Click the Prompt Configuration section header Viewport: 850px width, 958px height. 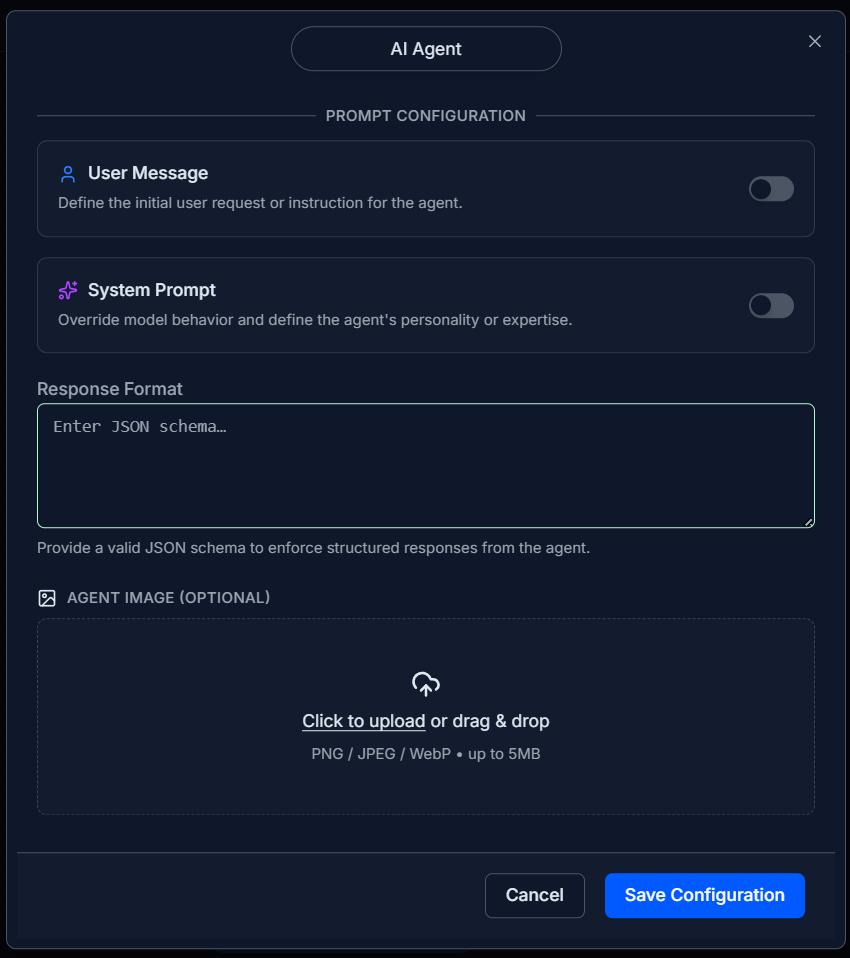coord(425,115)
